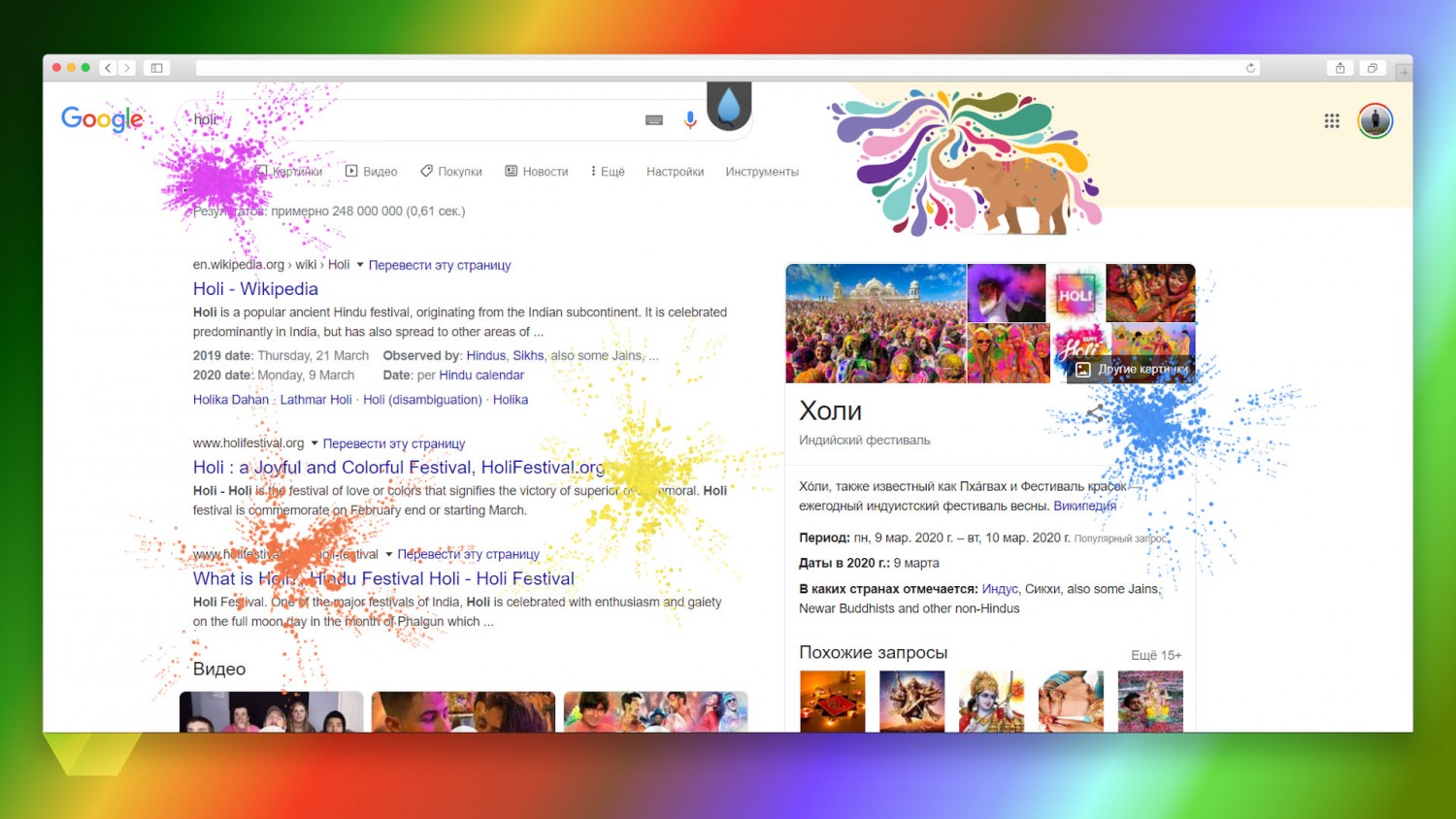Switch to the Картинки tab

pyautogui.click(x=289, y=172)
